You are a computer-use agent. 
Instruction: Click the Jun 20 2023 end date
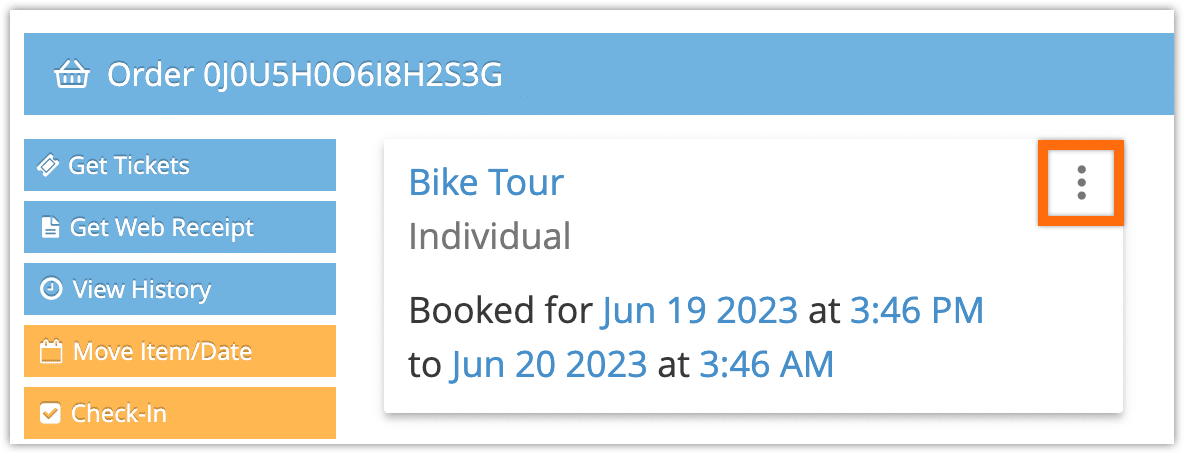[549, 365]
